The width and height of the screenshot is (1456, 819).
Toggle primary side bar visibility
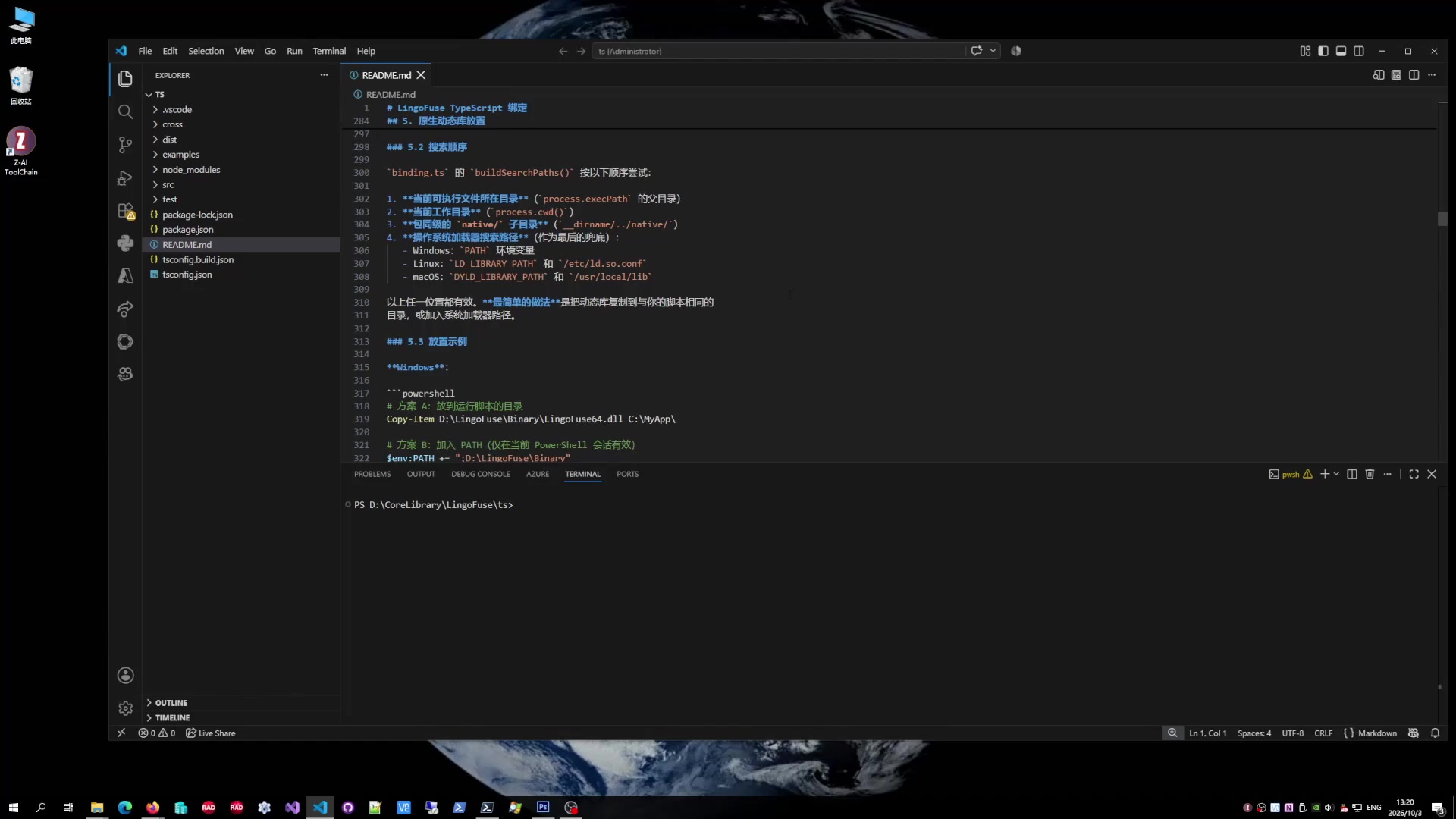pyautogui.click(x=1323, y=51)
